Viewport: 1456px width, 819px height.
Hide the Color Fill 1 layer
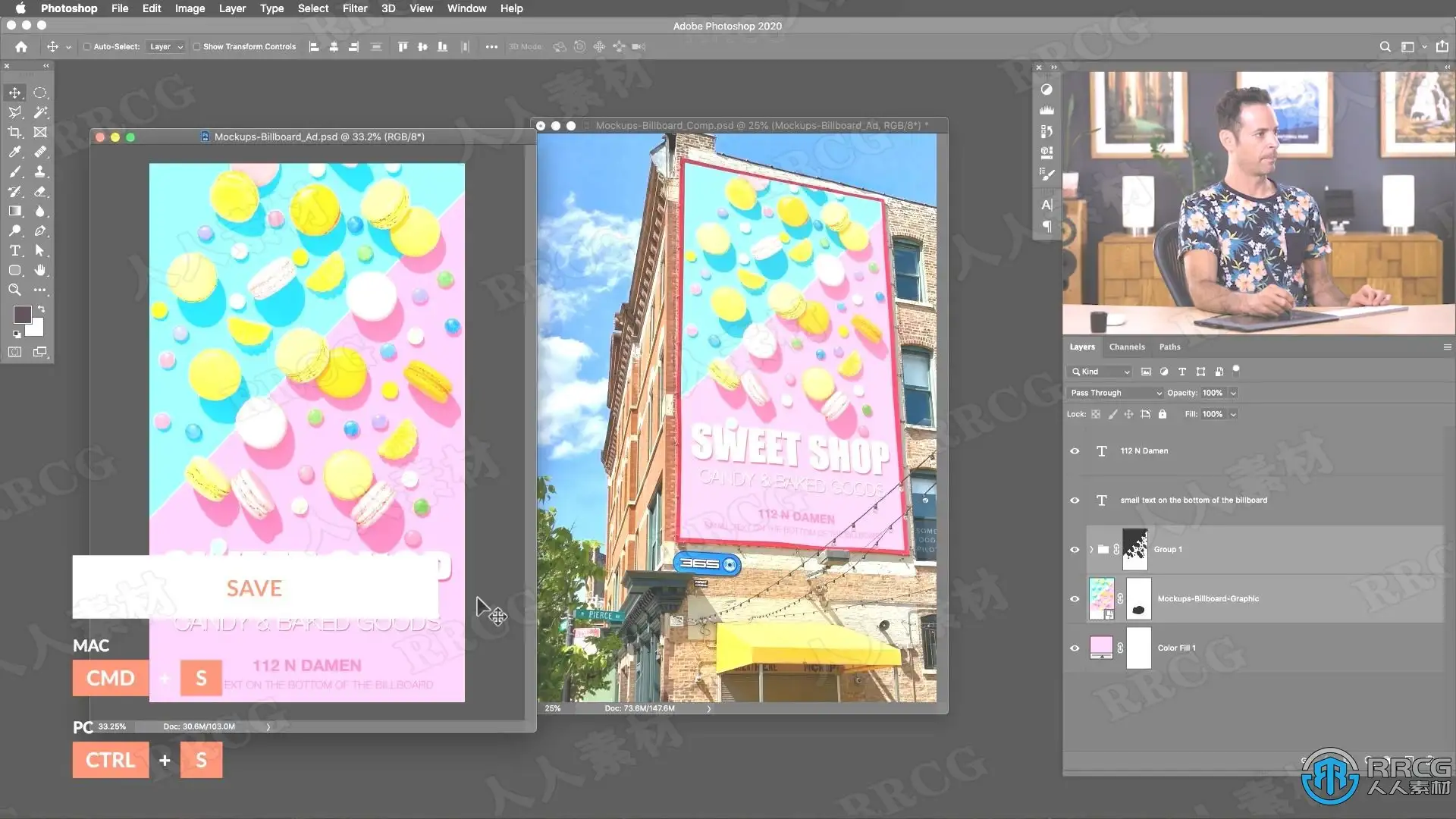1075,648
